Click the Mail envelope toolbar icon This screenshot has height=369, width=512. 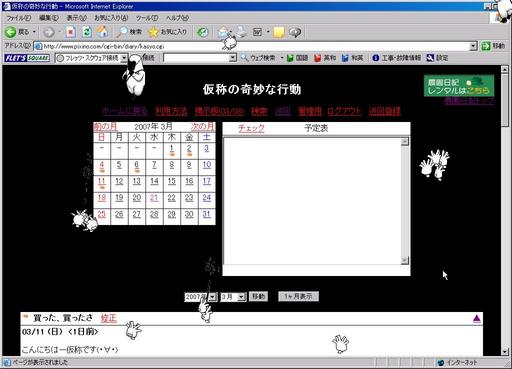[222, 32]
